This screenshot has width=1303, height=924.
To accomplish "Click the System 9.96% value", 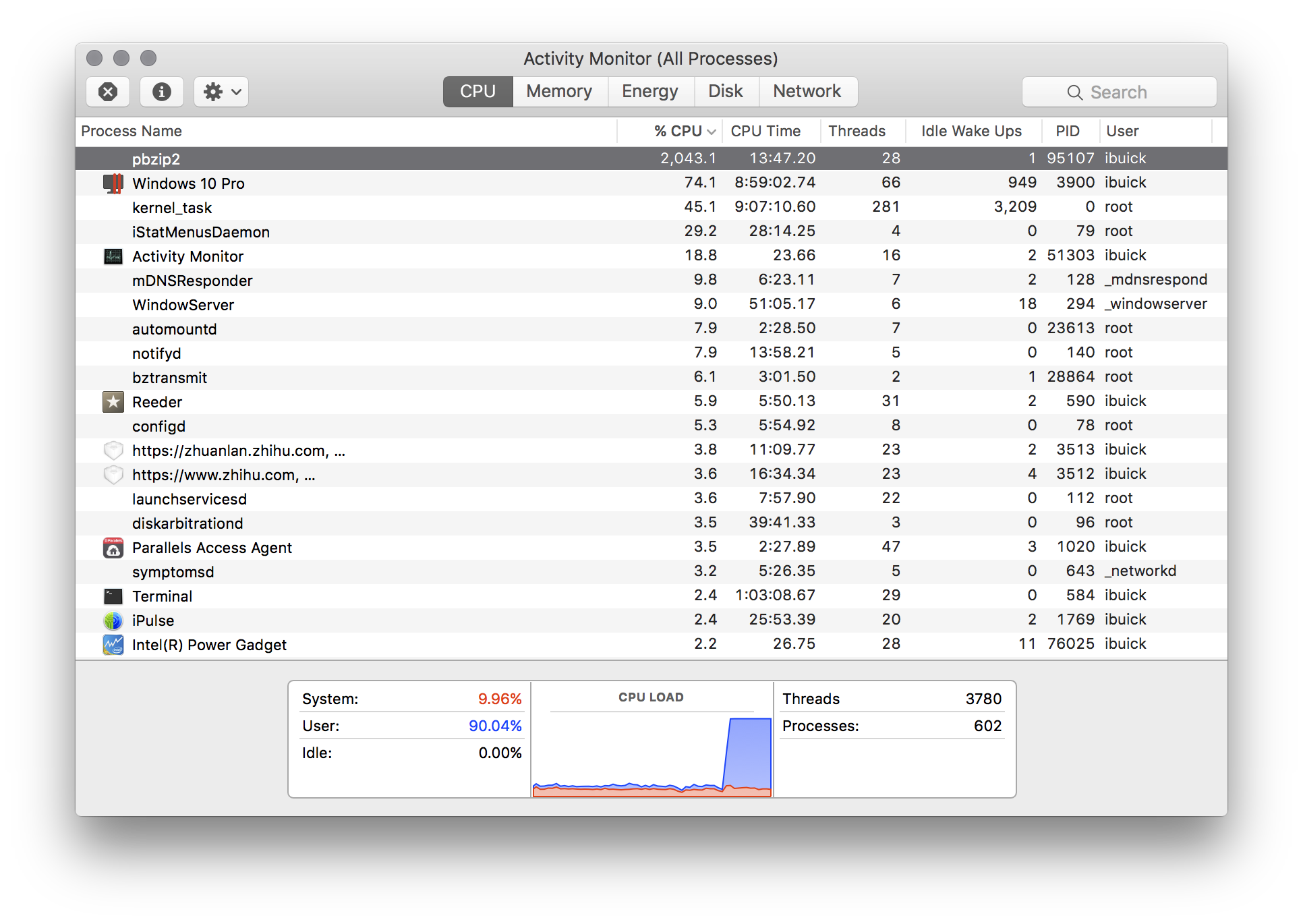I will point(500,699).
